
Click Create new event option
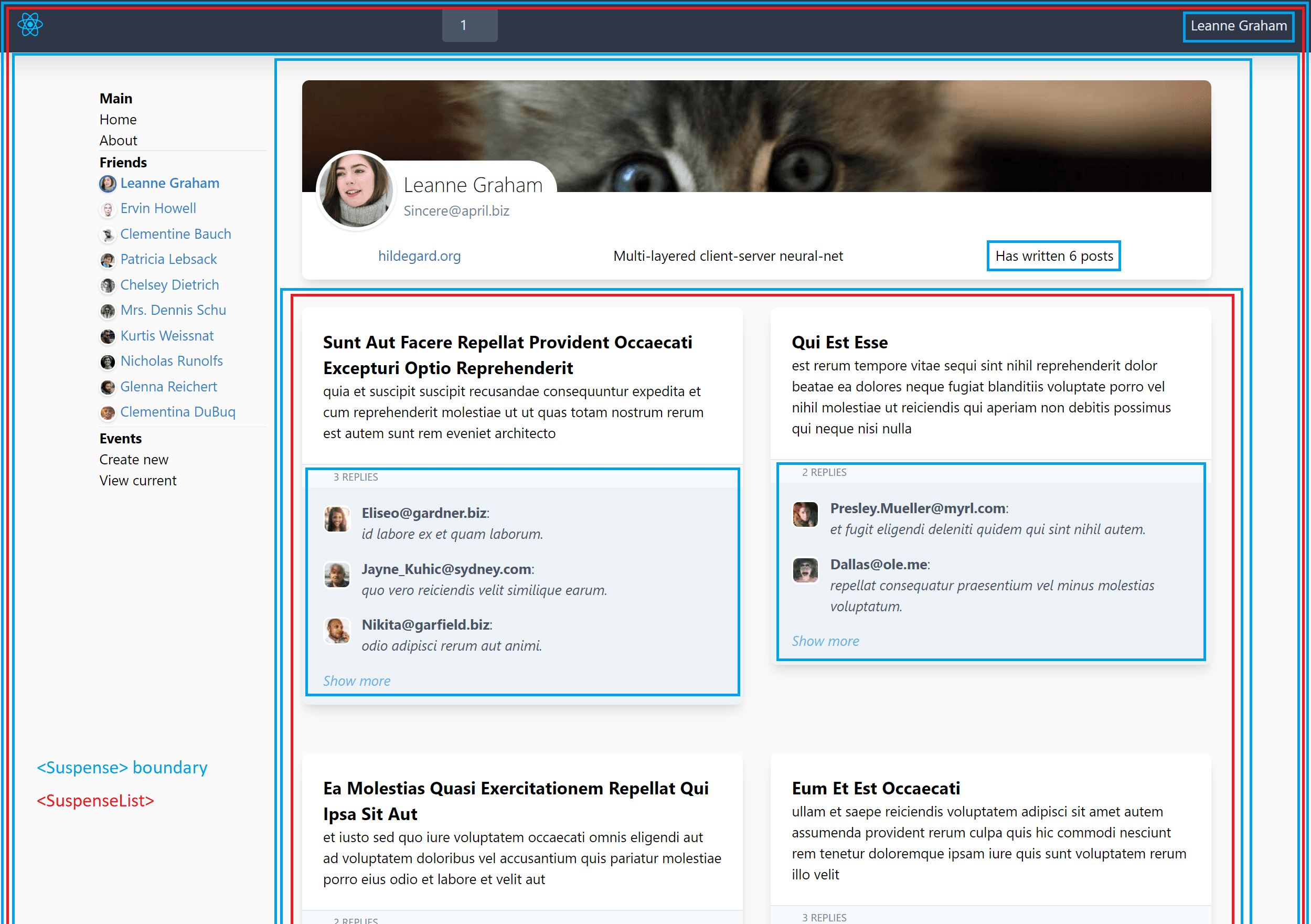(x=134, y=459)
